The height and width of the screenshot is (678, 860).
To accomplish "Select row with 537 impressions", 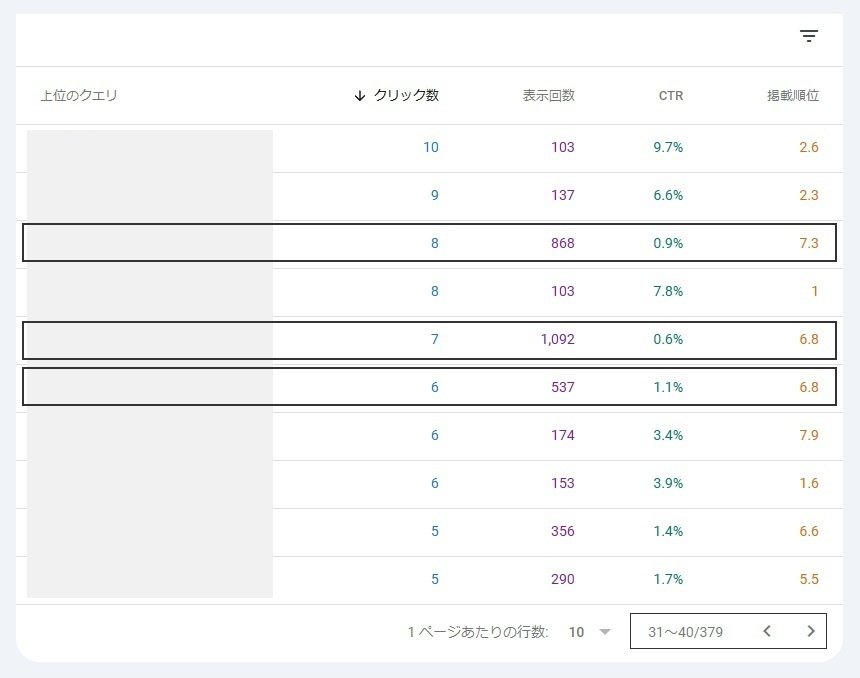I will [x=429, y=387].
